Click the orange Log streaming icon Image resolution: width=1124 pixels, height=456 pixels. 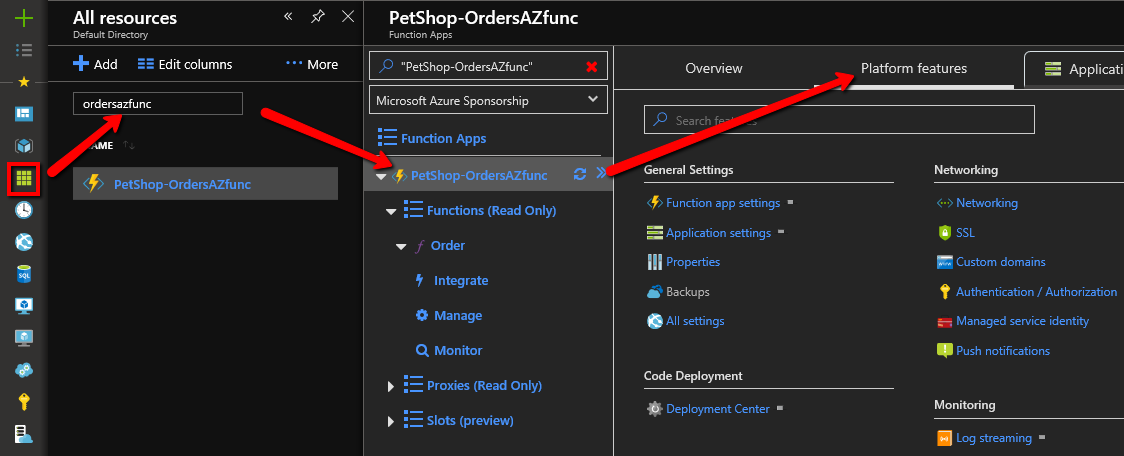(944, 438)
